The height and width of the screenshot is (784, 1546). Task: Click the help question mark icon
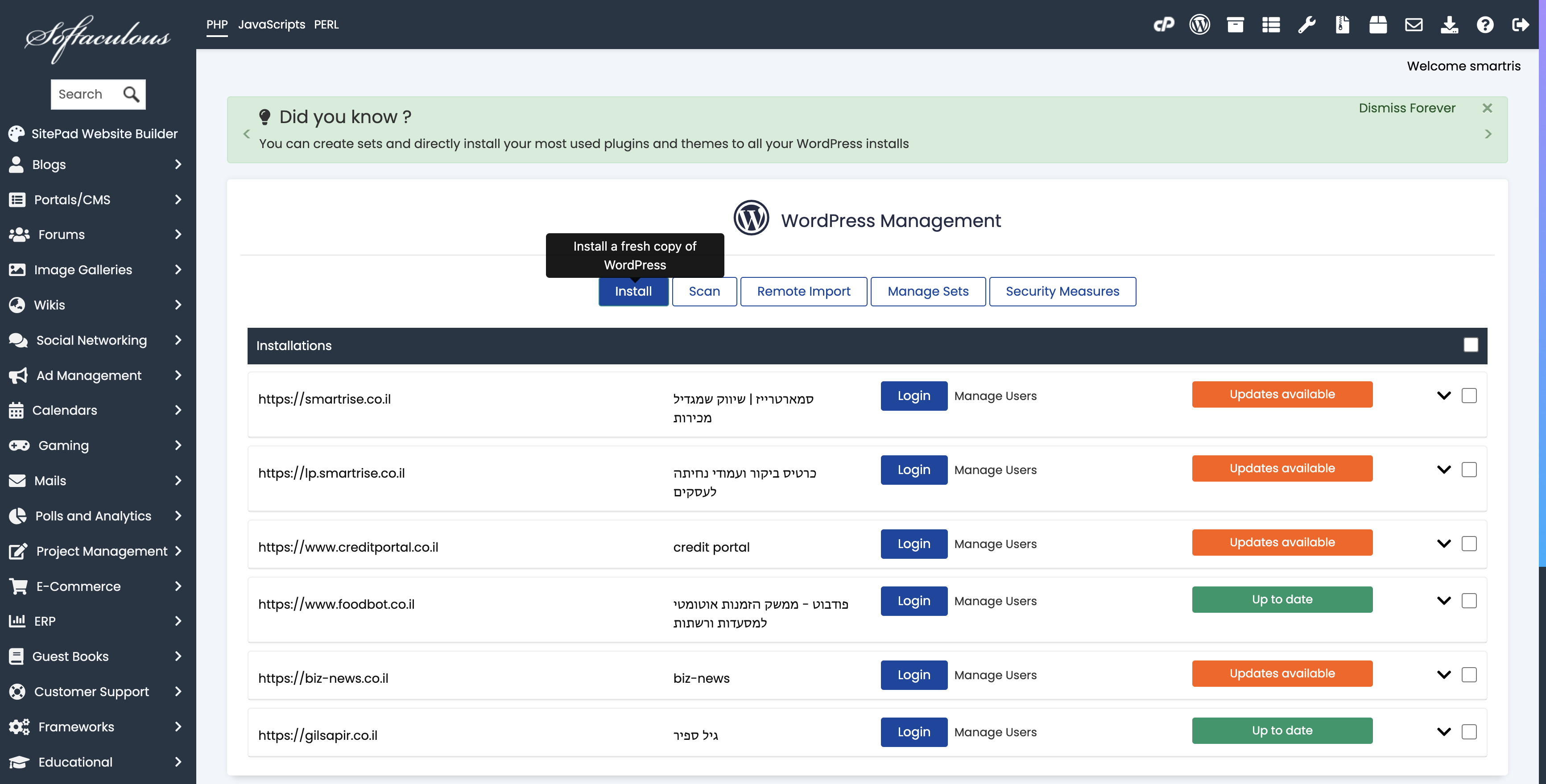[1485, 25]
